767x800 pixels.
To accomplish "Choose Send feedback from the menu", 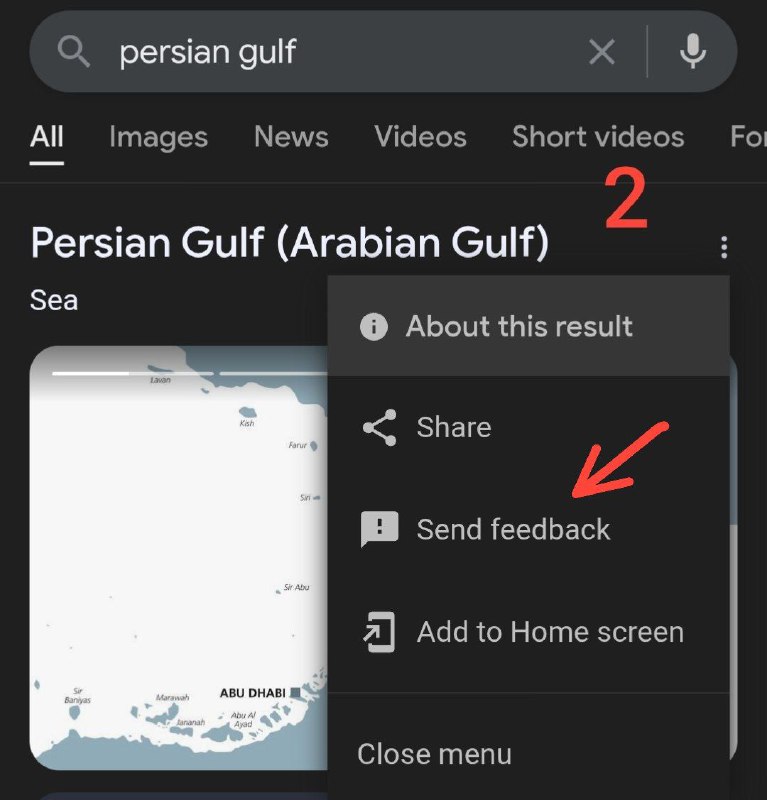I will 529,529.
